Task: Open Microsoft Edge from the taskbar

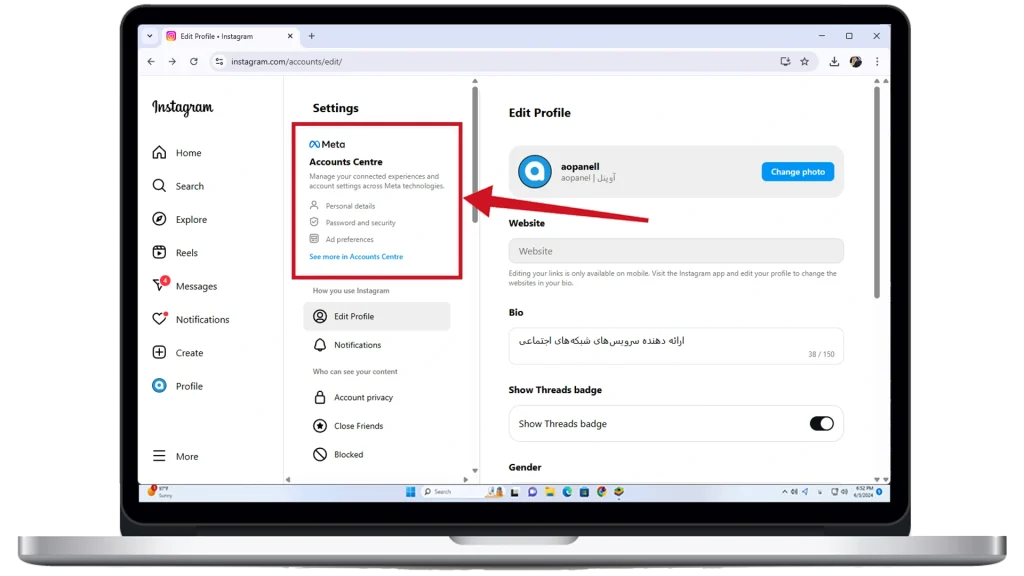Action: coord(567,492)
